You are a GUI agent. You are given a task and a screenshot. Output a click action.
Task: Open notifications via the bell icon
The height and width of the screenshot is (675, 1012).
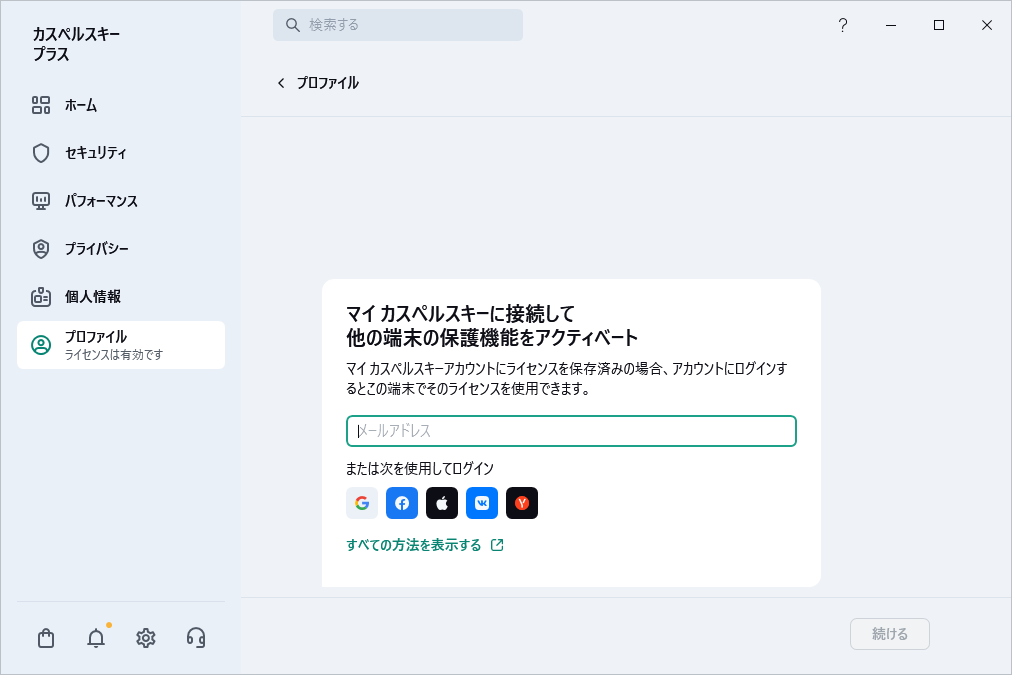(x=95, y=637)
